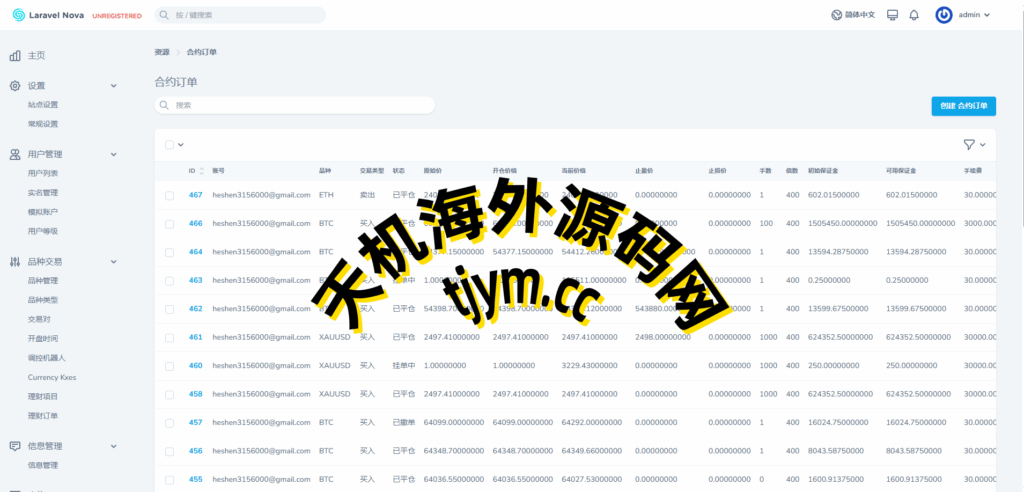Collapse the 用户管理 sidebar section
Image resolution: width=1024 pixels, height=492 pixels.
113,154
